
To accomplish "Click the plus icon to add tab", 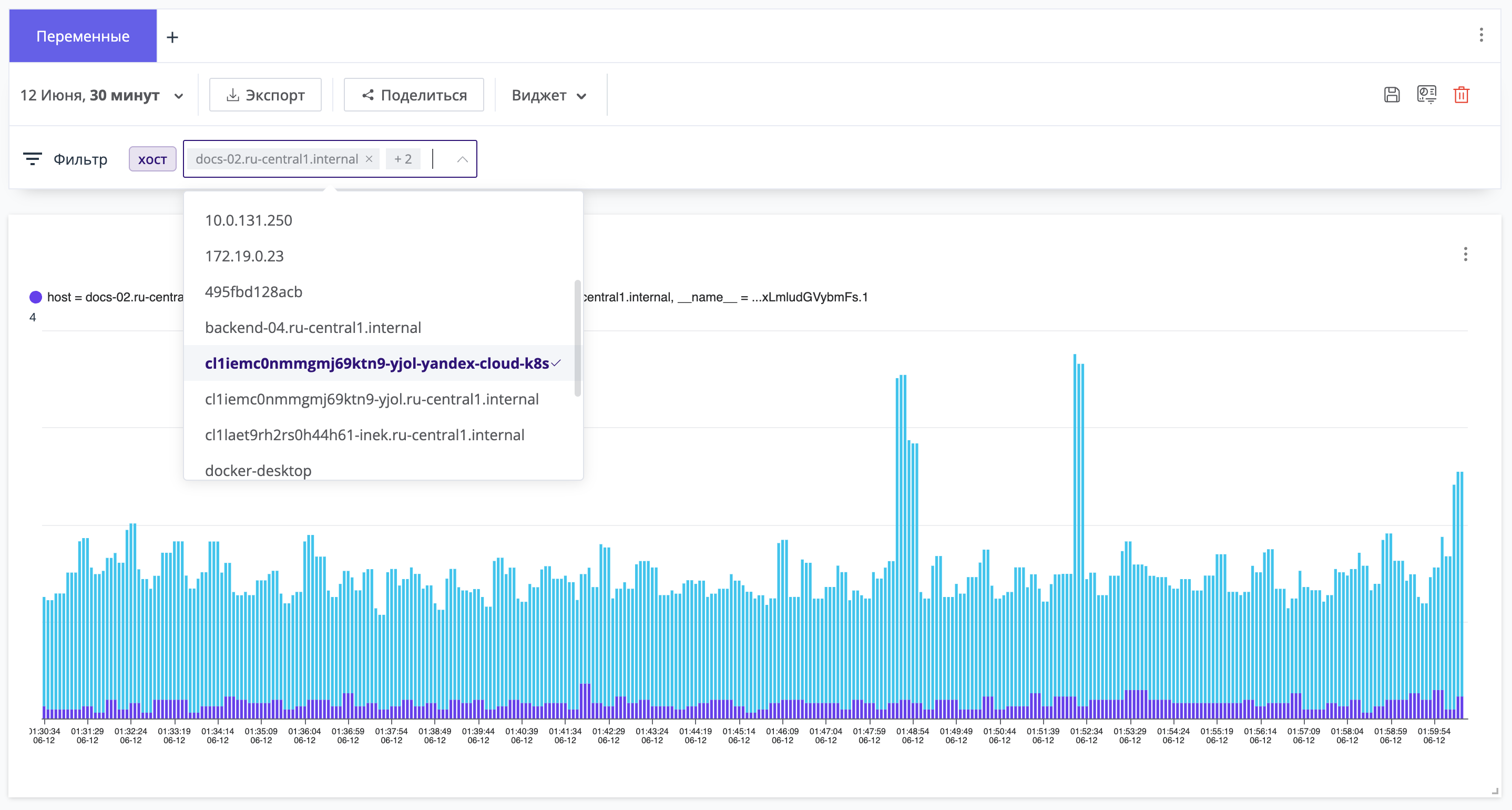I will coord(172,37).
